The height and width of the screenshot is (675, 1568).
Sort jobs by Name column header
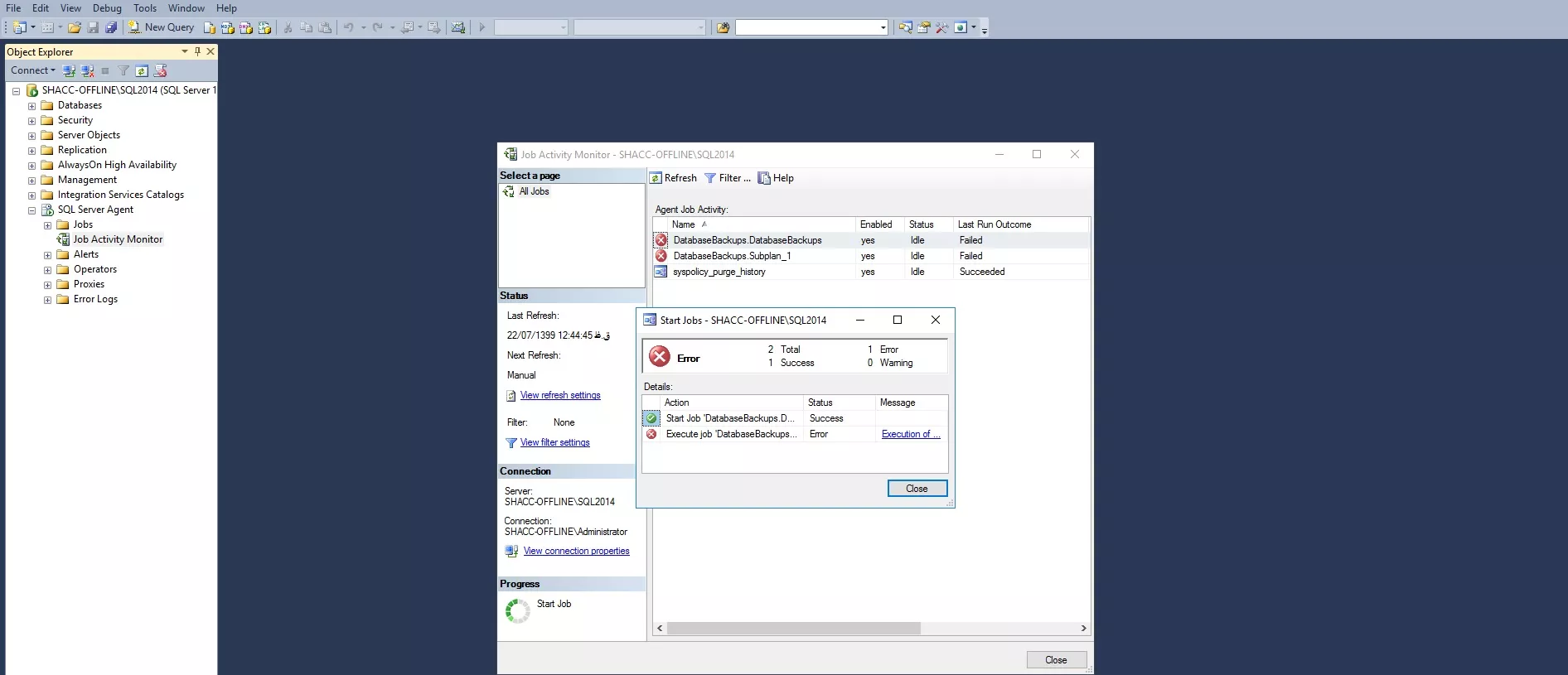click(762, 224)
